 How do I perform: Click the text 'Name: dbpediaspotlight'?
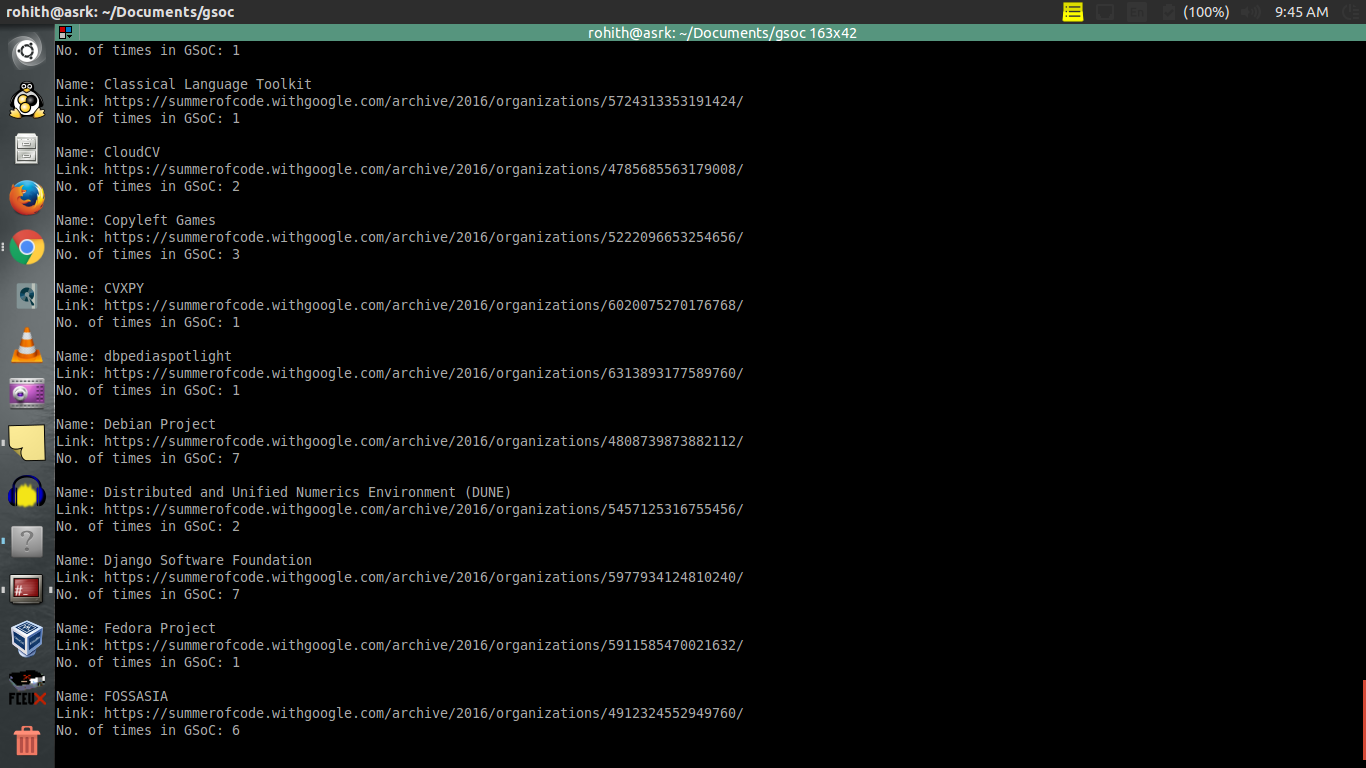click(144, 356)
